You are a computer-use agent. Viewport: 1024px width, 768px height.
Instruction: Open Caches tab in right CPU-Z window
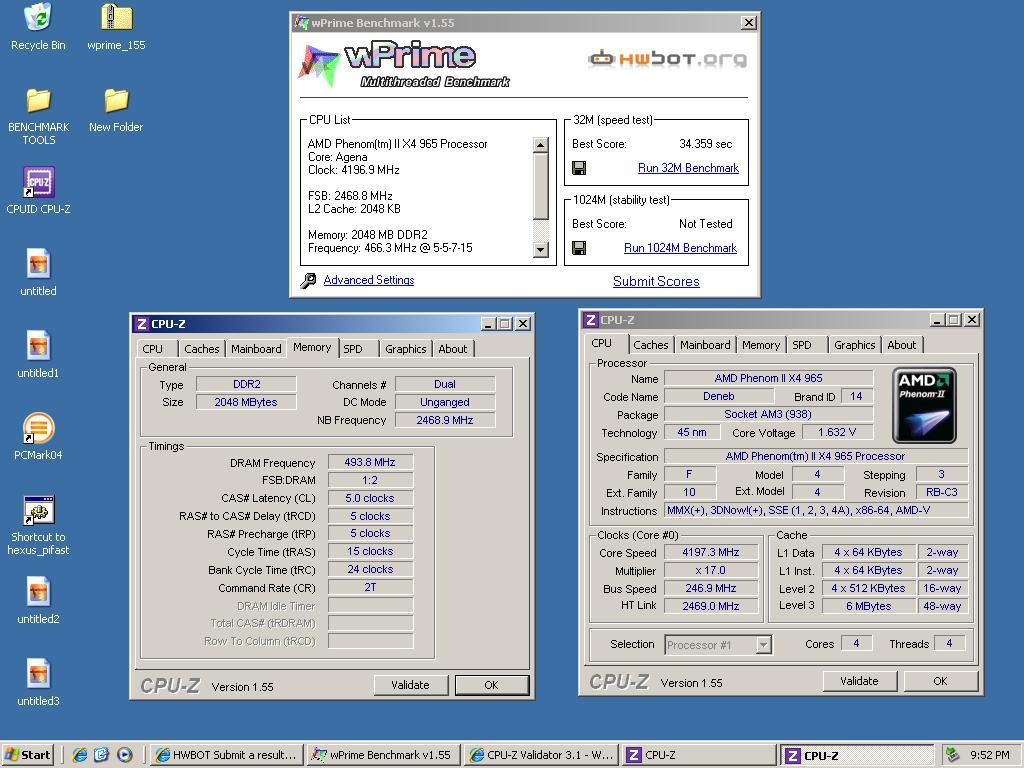(x=650, y=345)
